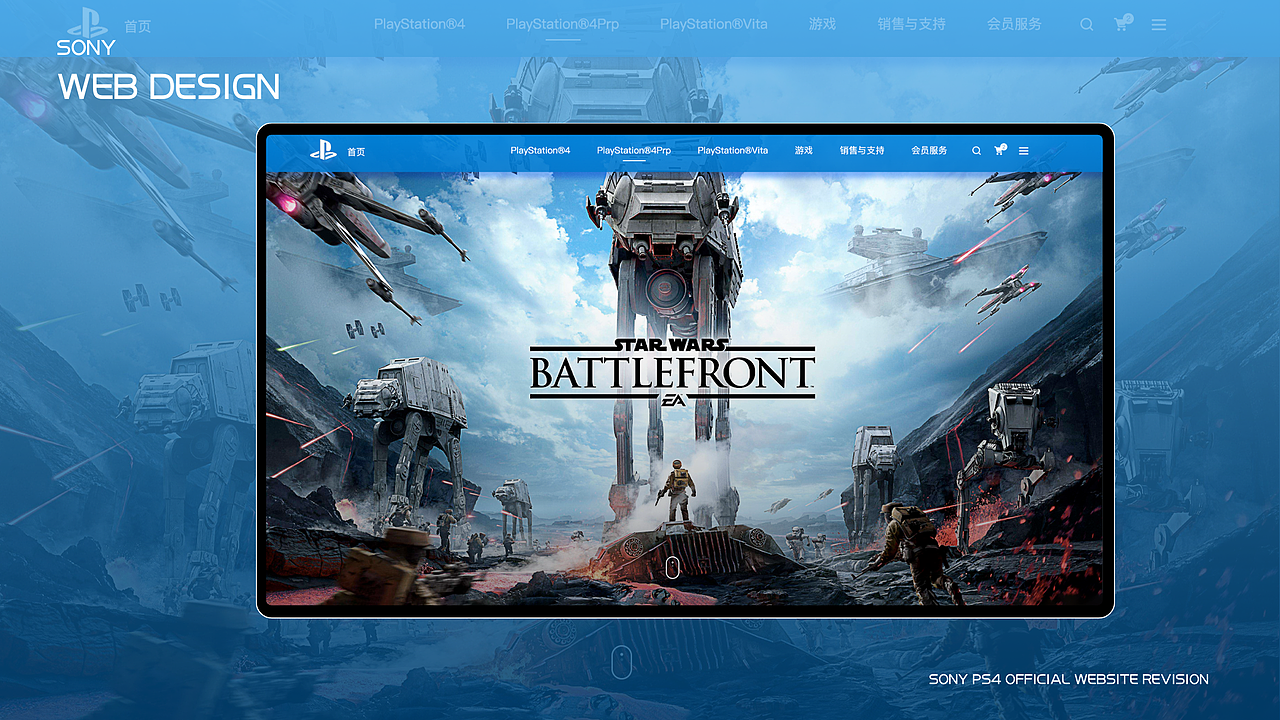Click the faded search icon in outer header

[x=1087, y=24]
